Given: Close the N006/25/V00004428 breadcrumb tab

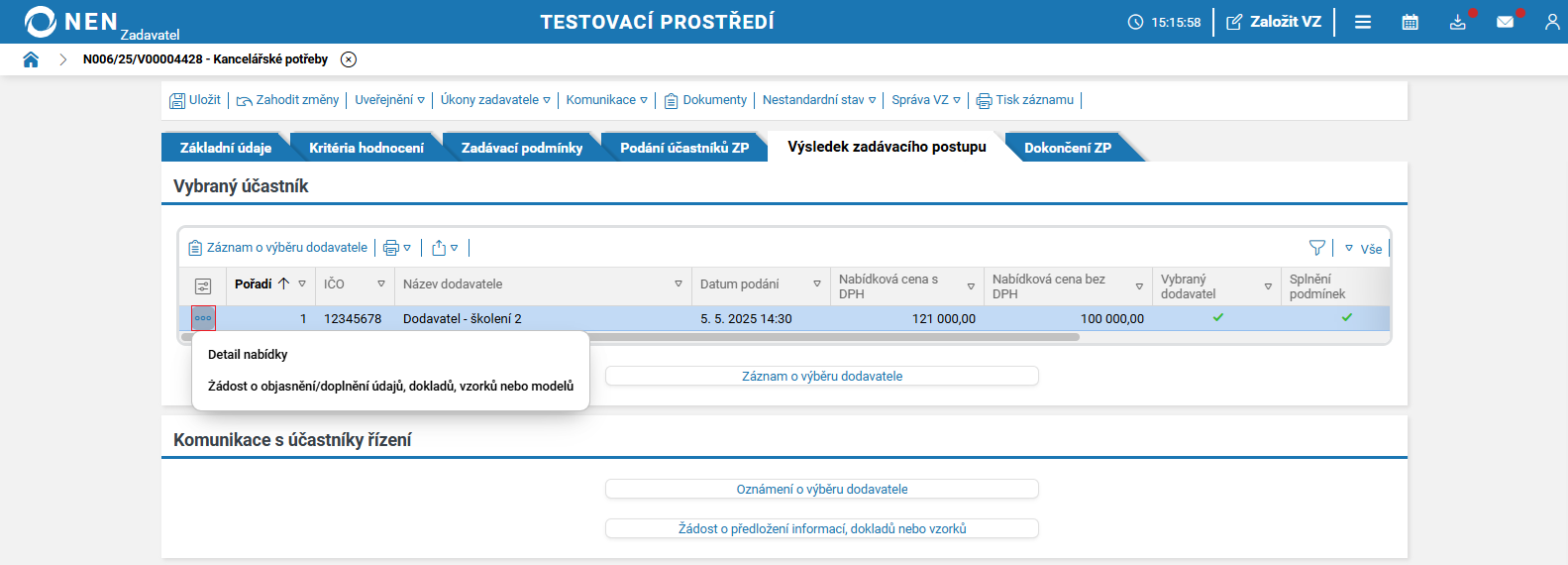Looking at the screenshot, I should 349,59.
